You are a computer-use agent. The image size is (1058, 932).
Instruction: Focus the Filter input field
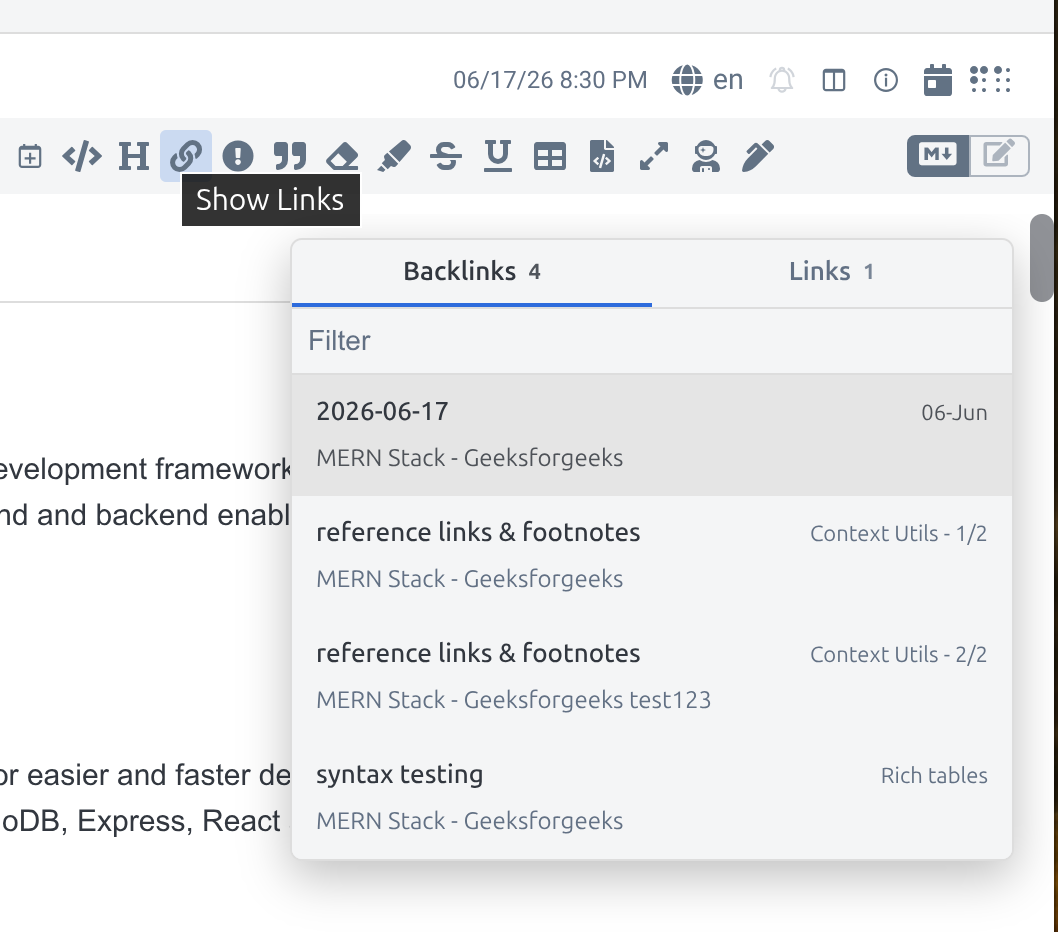coord(652,341)
